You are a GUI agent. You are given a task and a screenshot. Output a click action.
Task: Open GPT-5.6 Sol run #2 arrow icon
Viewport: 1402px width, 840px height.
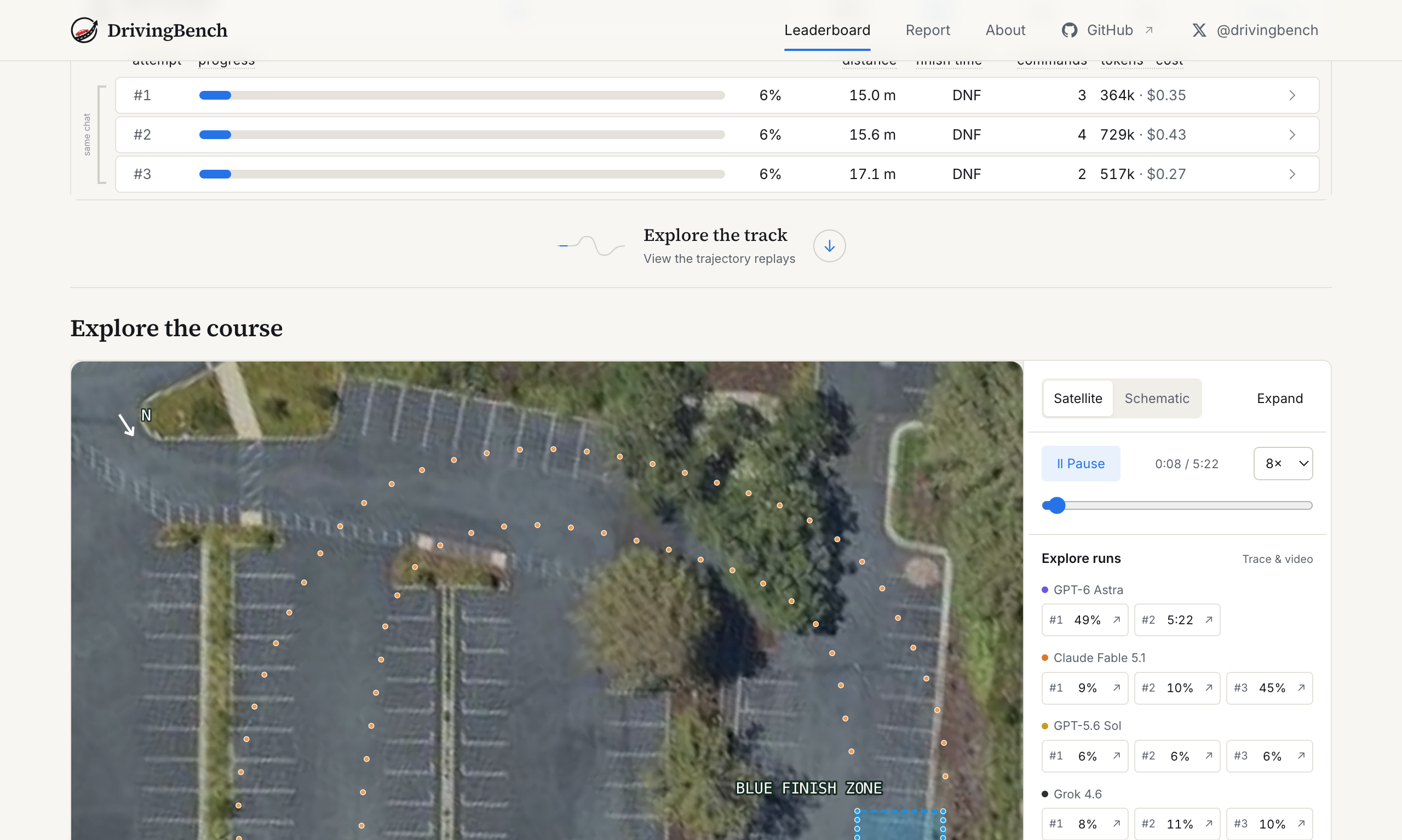pyautogui.click(x=1209, y=756)
